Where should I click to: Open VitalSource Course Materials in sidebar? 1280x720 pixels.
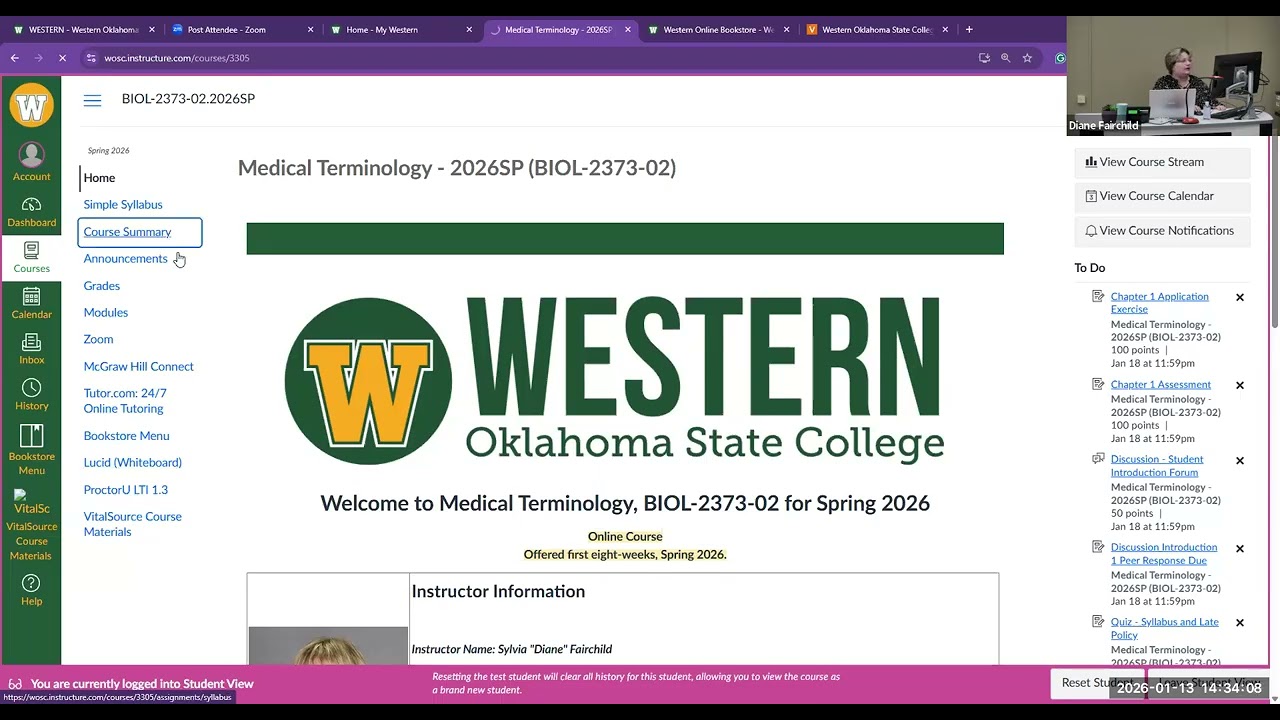(31, 525)
